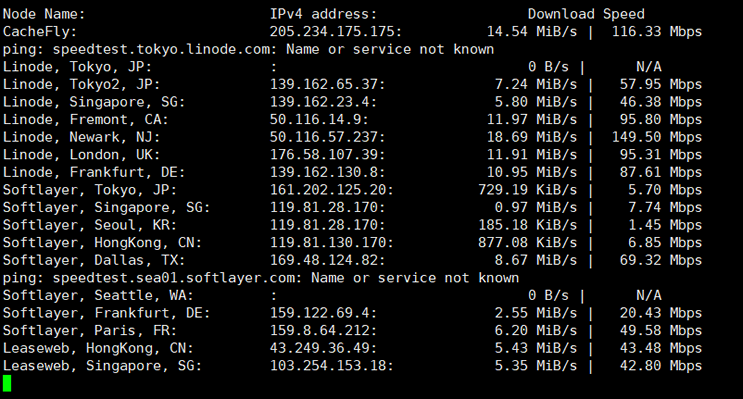Click the Softlayer Dallas 69.32 Mbps value

click(x=661, y=260)
